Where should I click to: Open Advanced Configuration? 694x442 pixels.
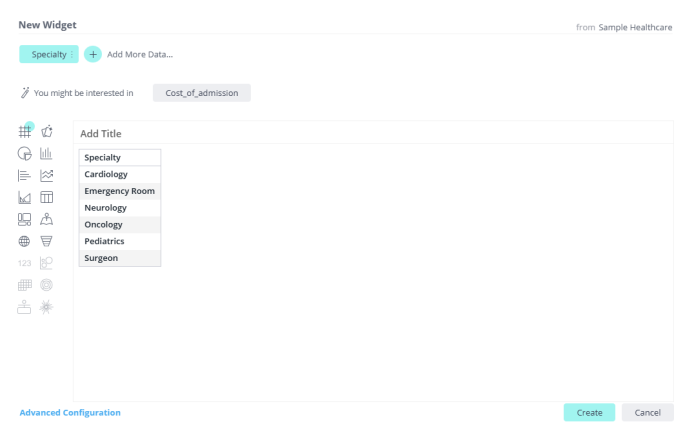tap(70, 412)
